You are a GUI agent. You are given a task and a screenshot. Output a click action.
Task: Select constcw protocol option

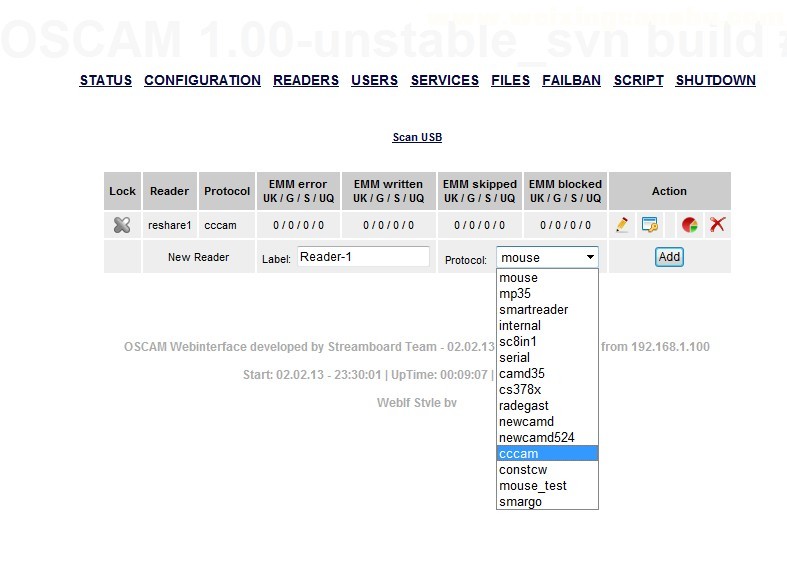point(547,470)
